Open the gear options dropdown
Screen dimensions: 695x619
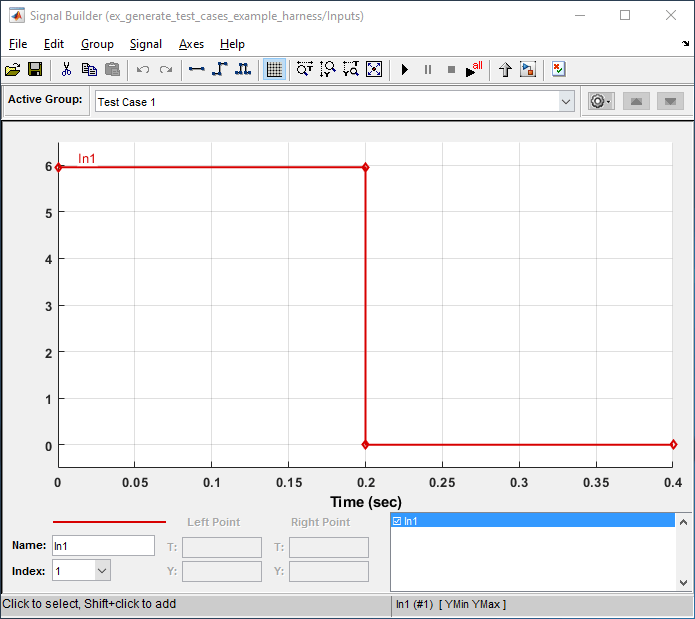(601, 101)
